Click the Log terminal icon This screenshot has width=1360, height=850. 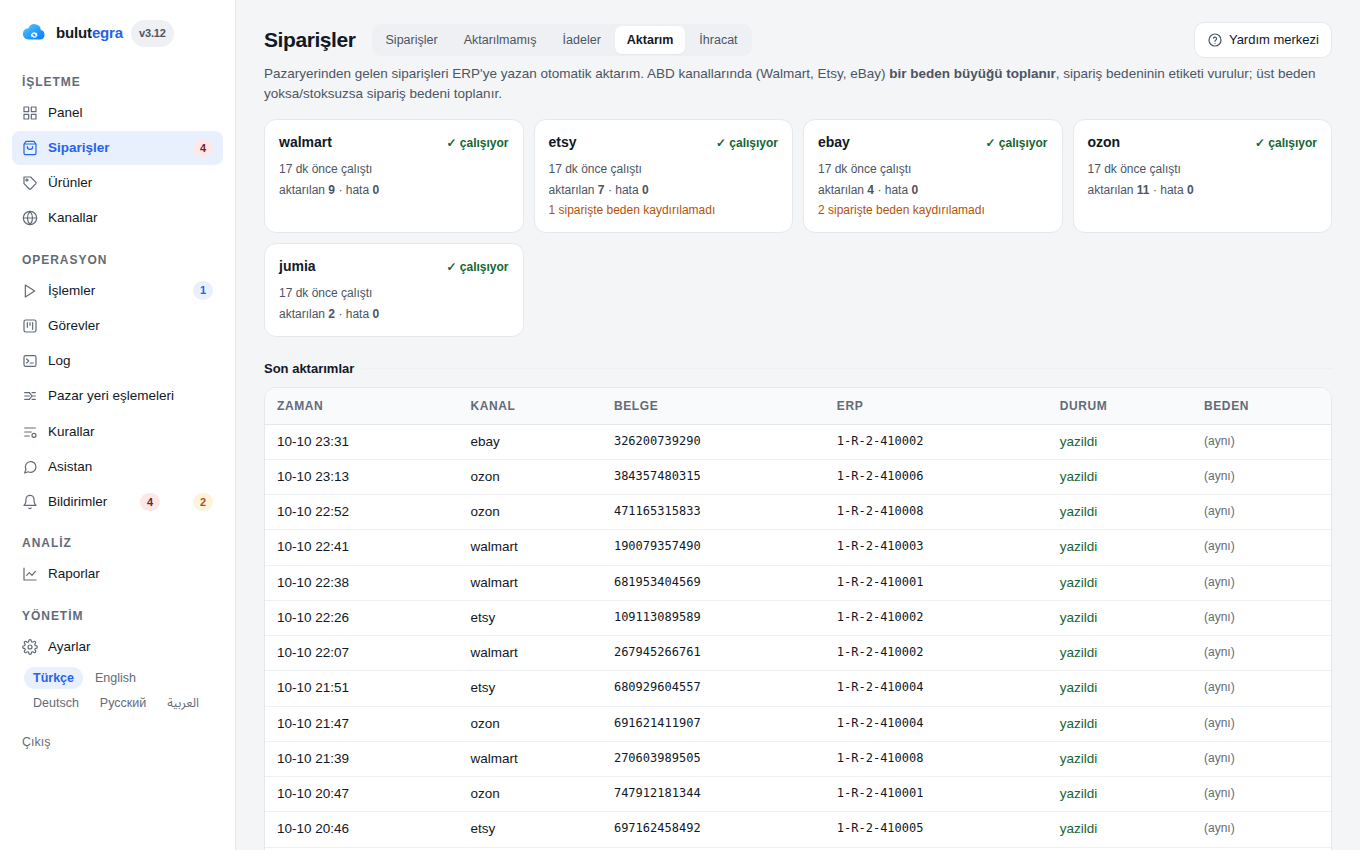tap(30, 361)
